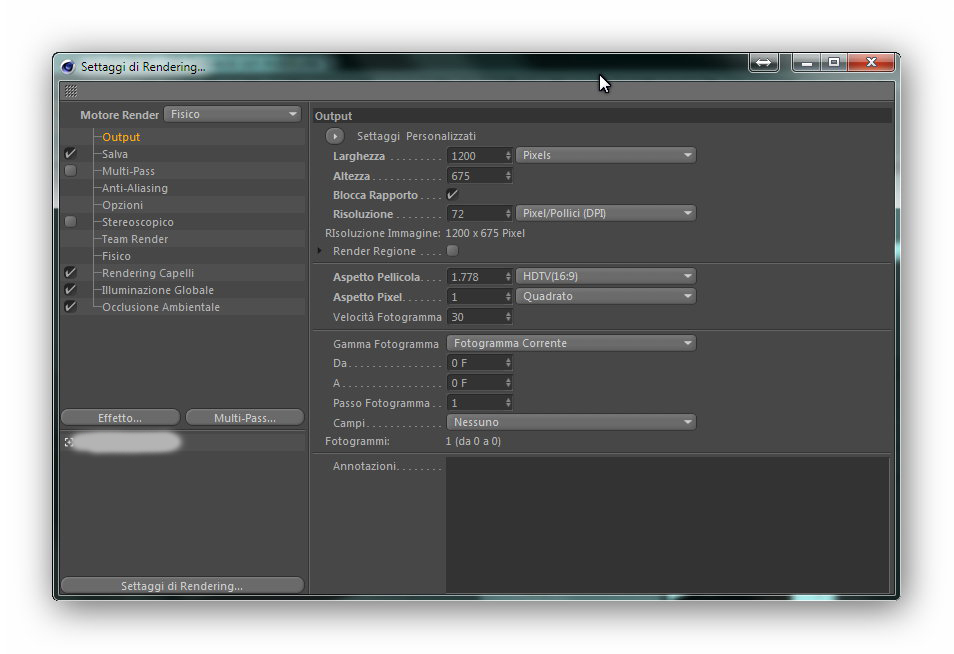Click the Effetto... button
The image size is (954, 654).
[120, 418]
